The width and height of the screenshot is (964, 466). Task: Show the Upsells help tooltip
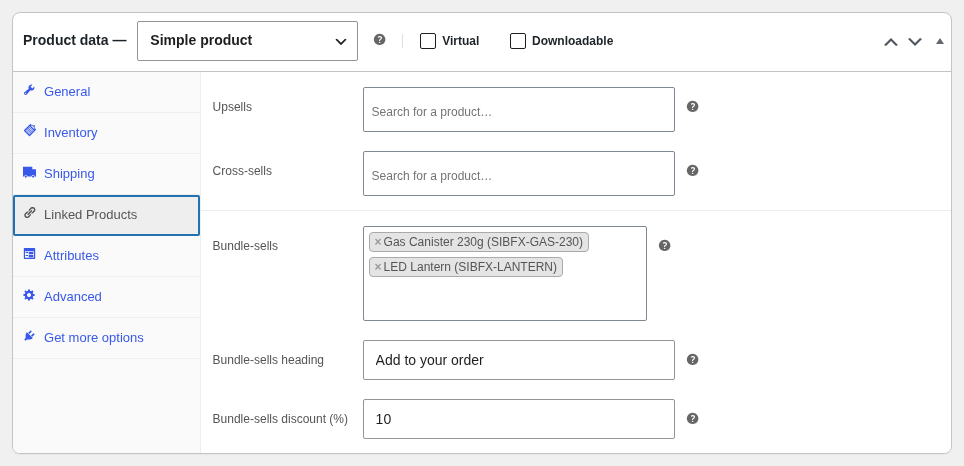coord(692,106)
